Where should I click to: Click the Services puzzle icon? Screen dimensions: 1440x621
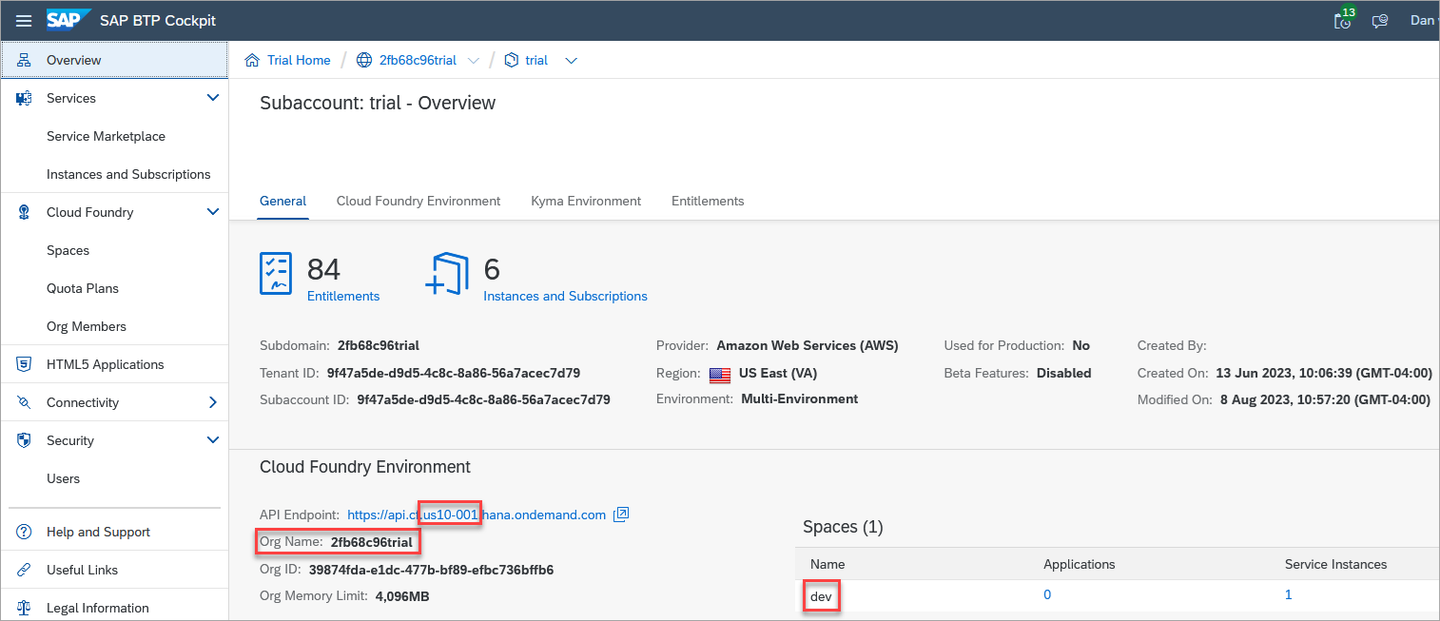coord(24,98)
